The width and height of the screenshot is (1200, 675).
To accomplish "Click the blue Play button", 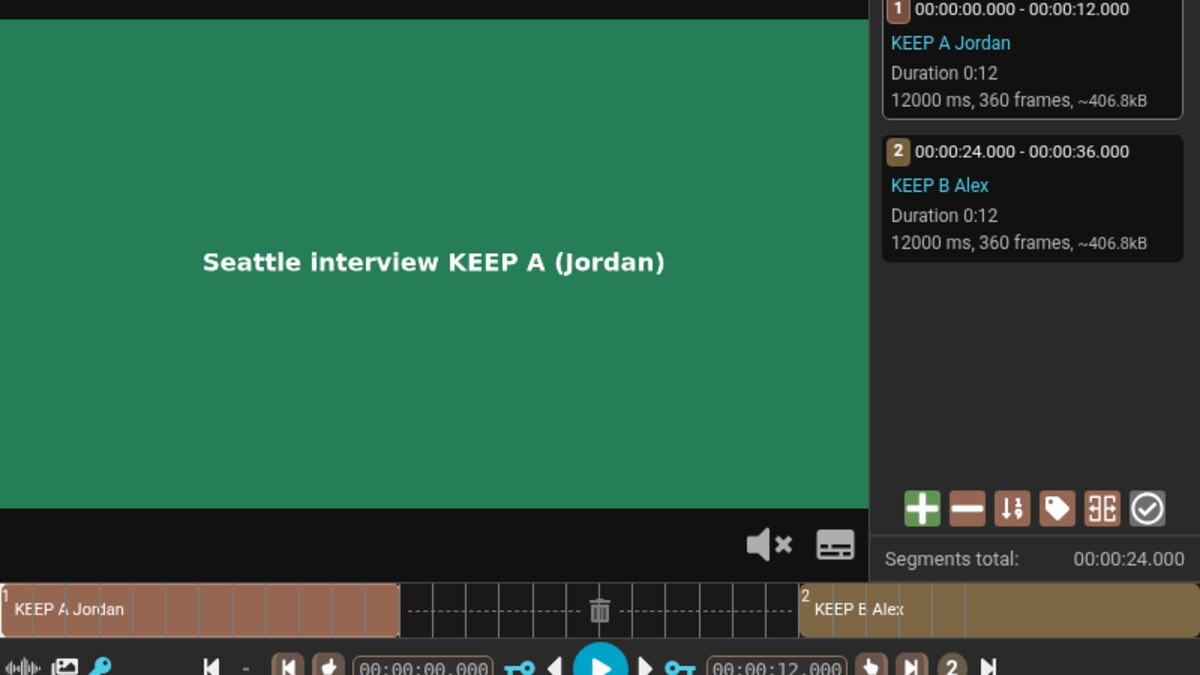I will tap(600, 662).
